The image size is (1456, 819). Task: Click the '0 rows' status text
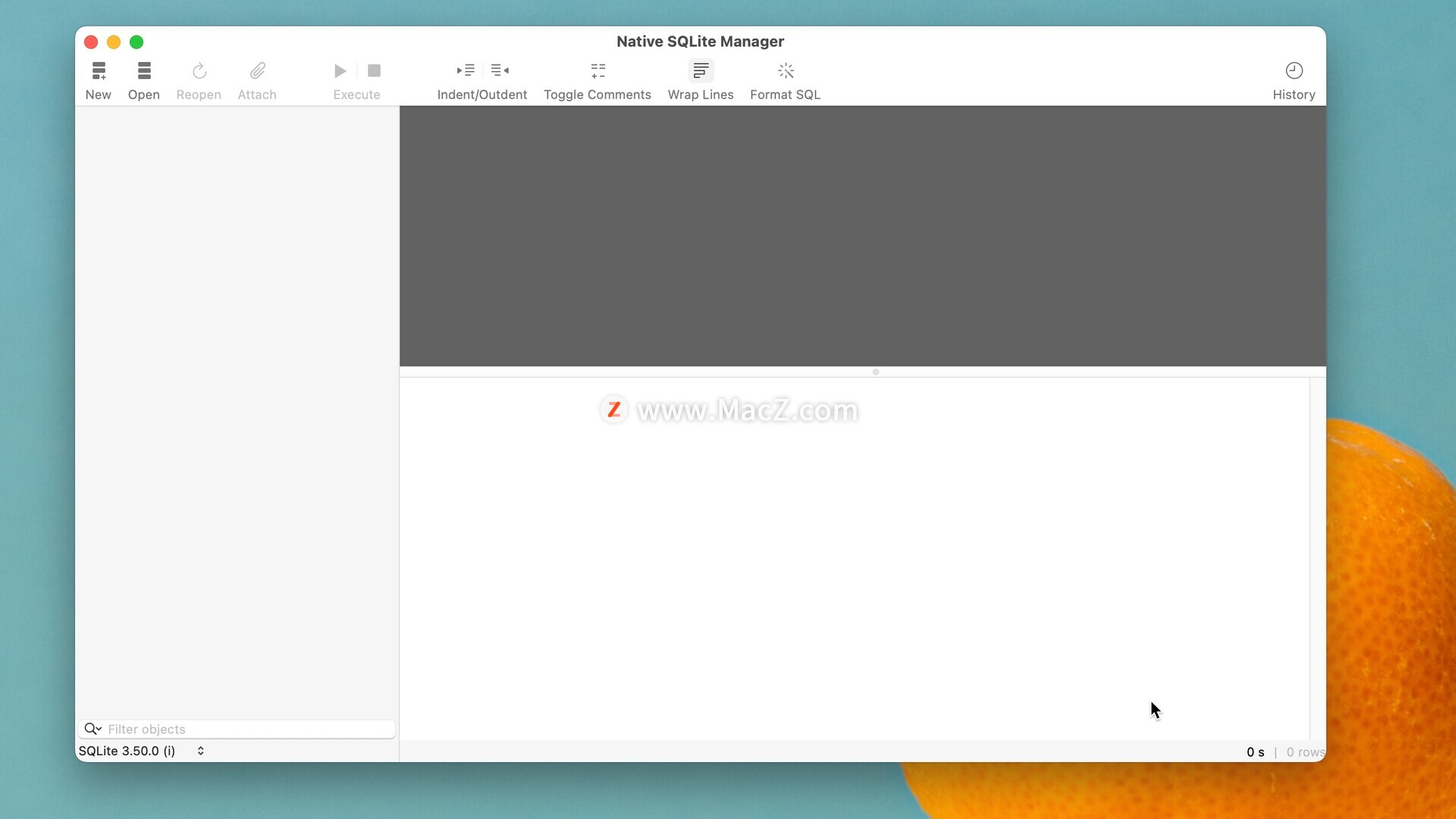[1305, 752]
